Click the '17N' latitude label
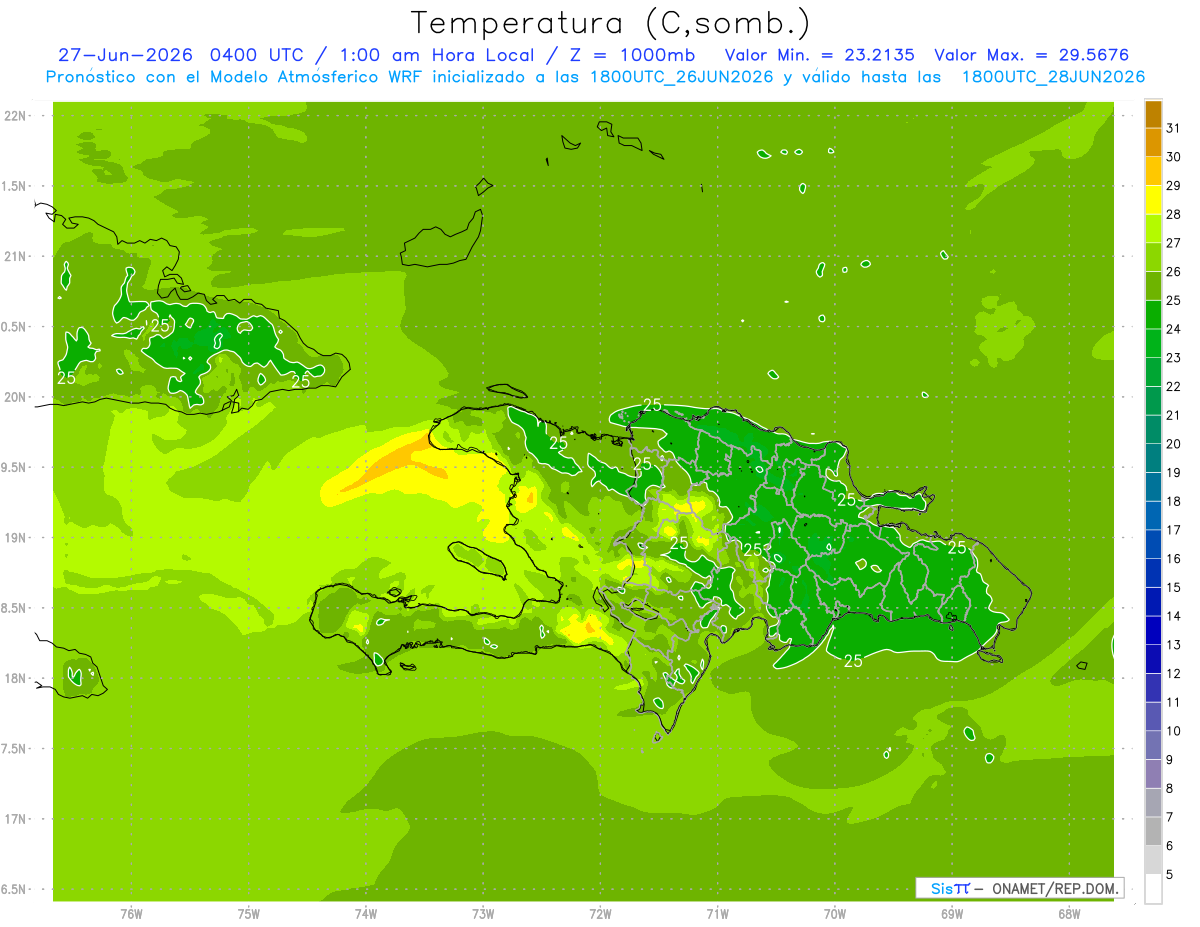The height and width of the screenshot is (927, 1200). coord(15,819)
